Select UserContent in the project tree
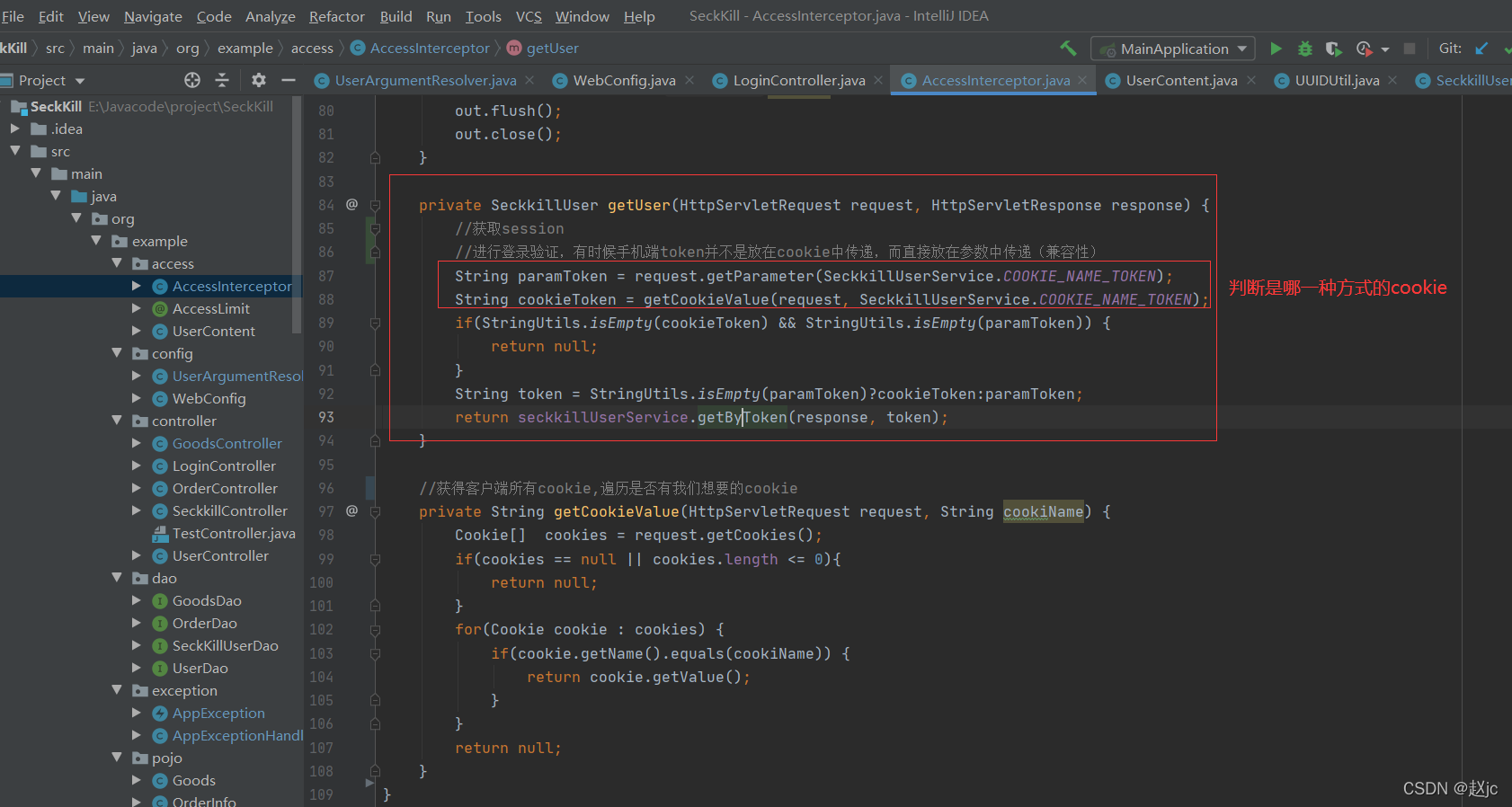 click(x=214, y=331)
